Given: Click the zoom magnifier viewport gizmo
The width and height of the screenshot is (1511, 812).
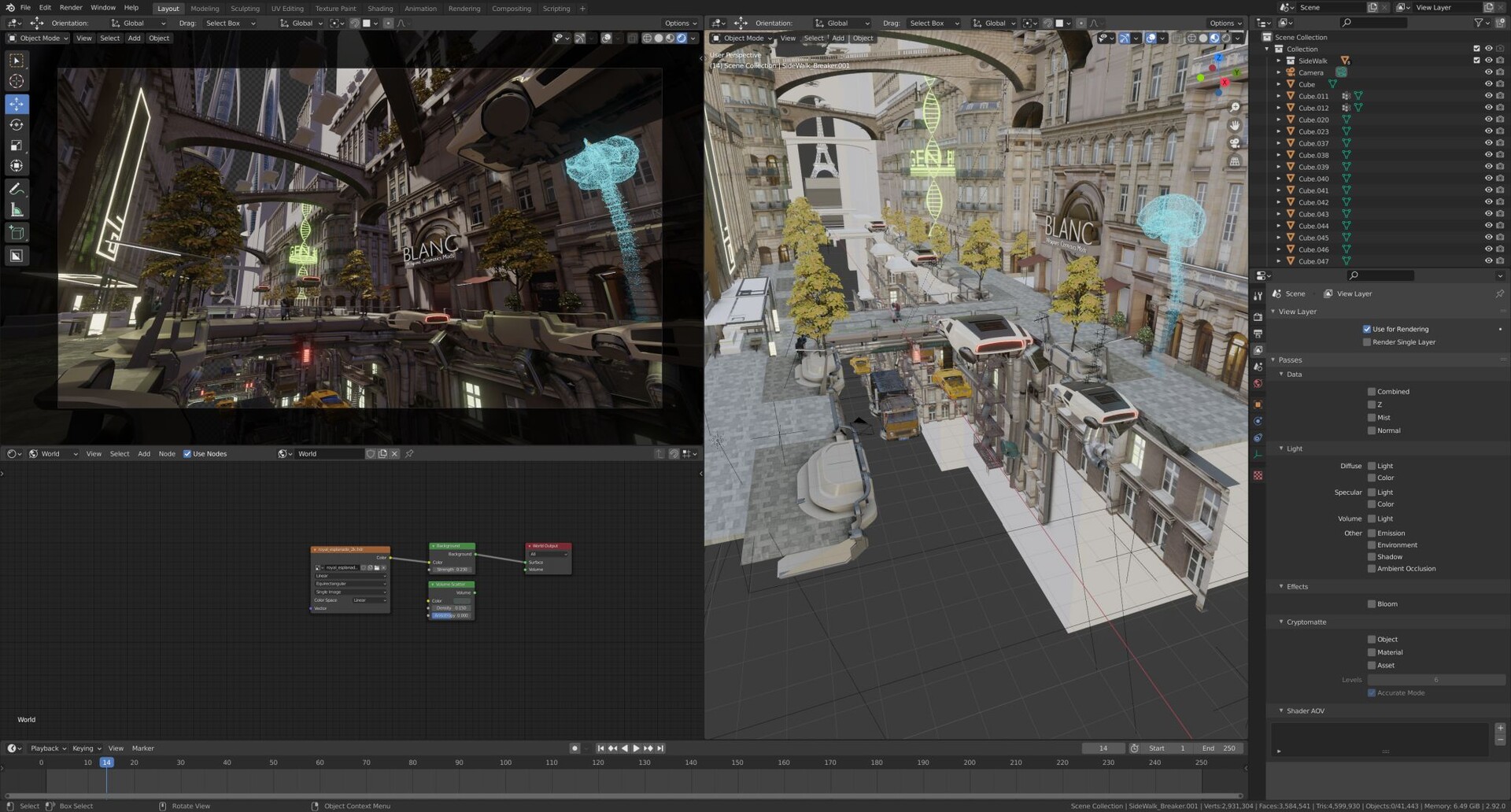Looking at the screenshot, I should tap(1235, 108).
